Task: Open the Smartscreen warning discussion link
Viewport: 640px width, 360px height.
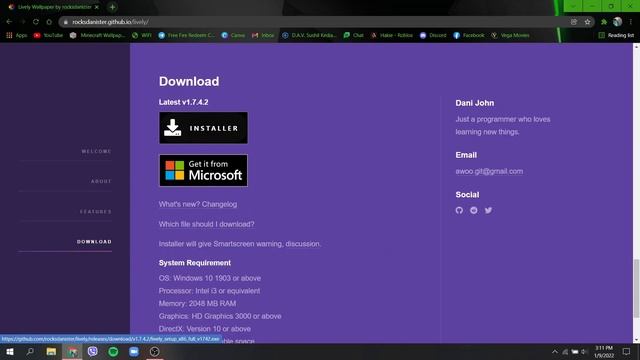Action: (303, 244)
